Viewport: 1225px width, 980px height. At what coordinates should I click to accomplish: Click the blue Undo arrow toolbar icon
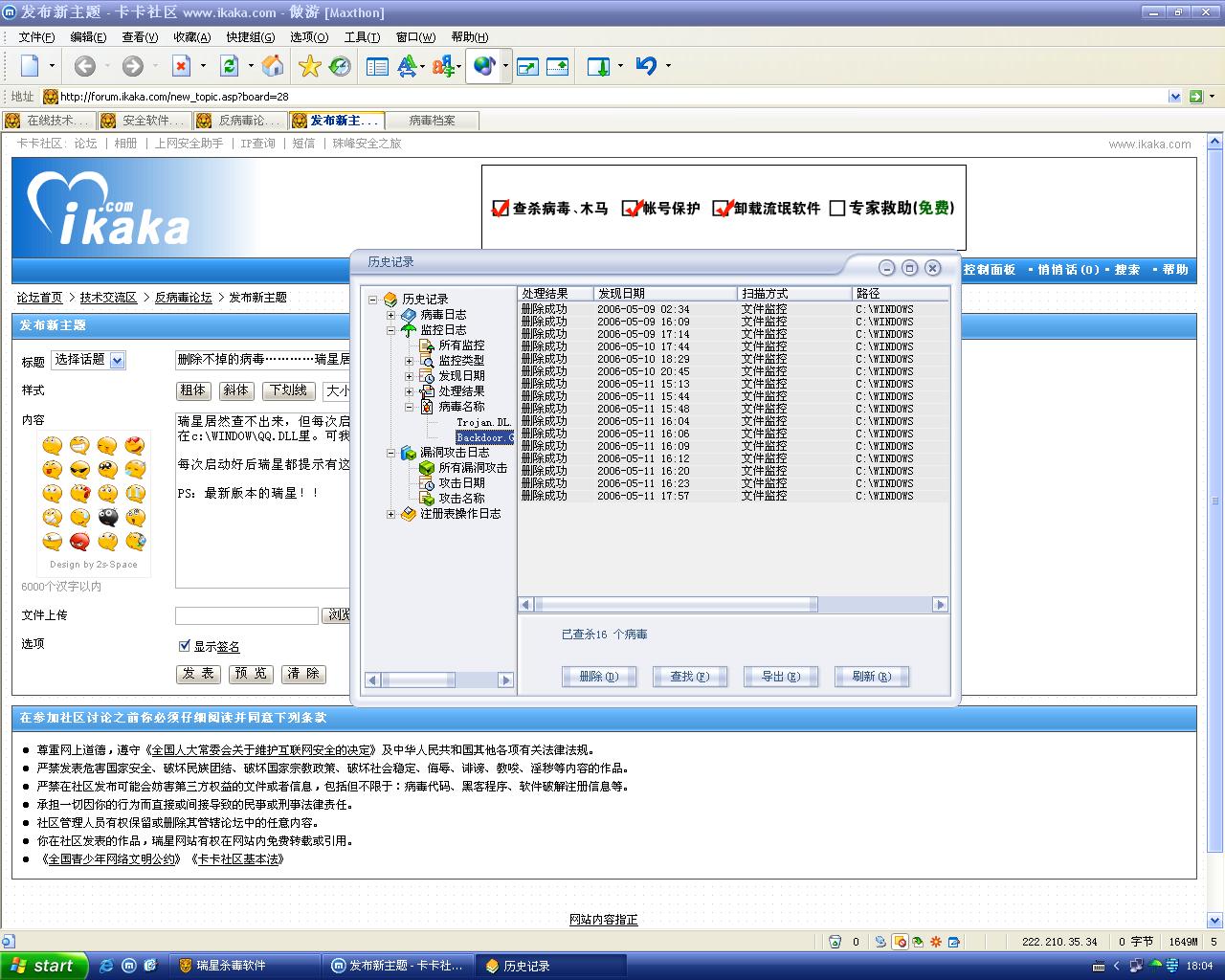point(646,66)
